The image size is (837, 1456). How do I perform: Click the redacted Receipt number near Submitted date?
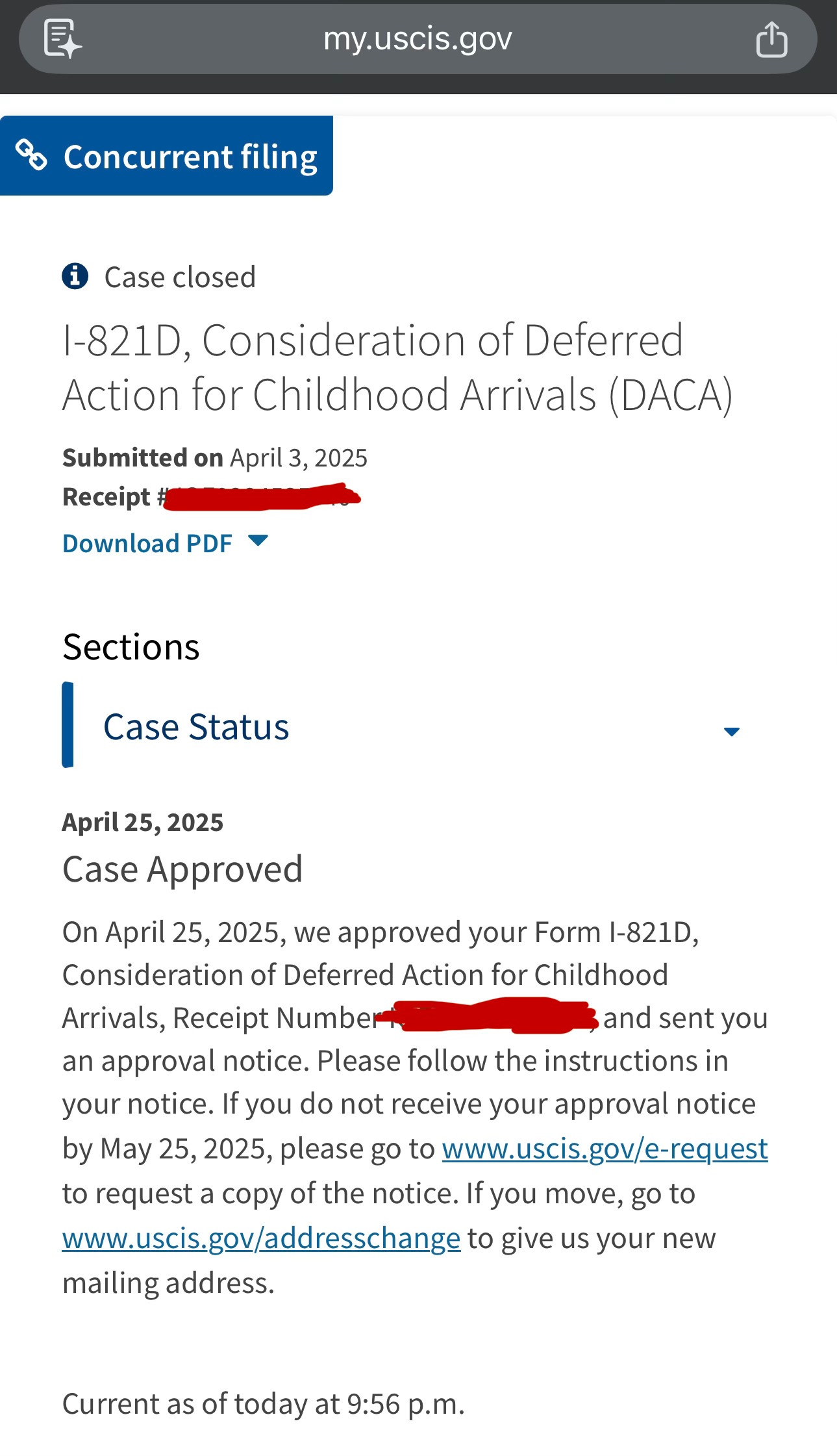click(x=262, y=498)
